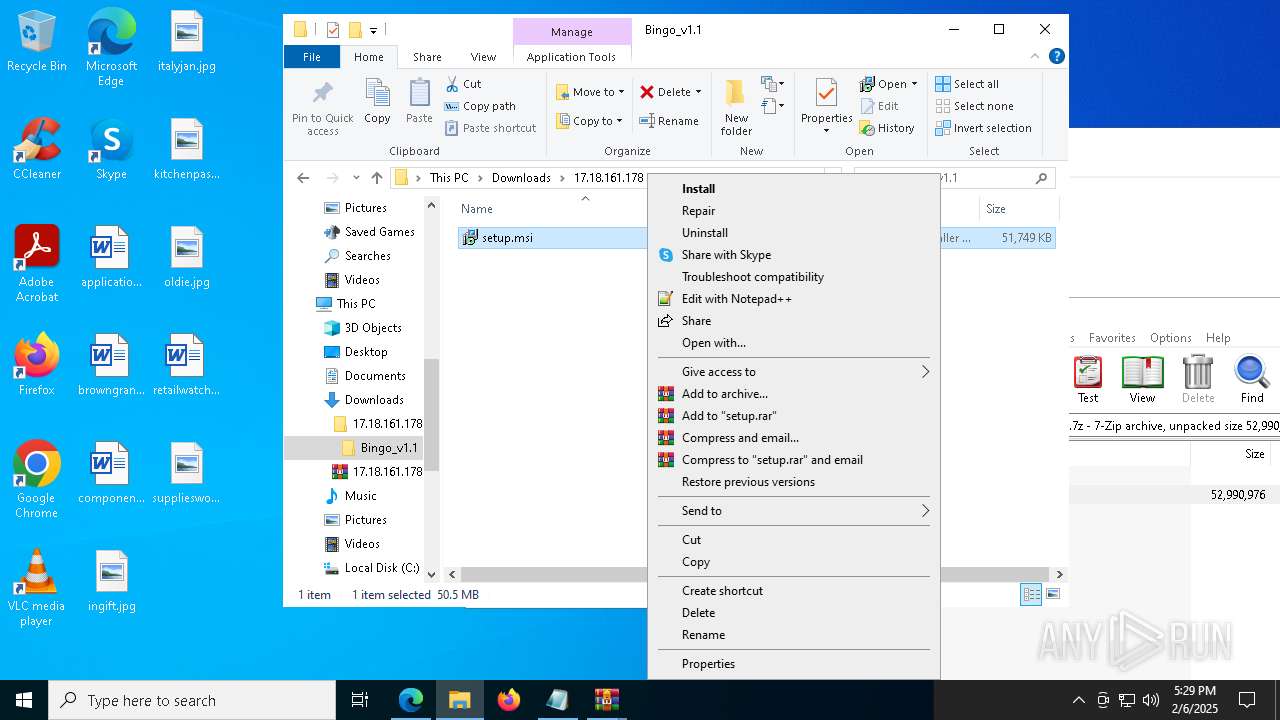The height and width of the screenshot is (720, 1280).
Task: Select Troubleshoot compatibility in context menu
Action: (x=793, y=277)
